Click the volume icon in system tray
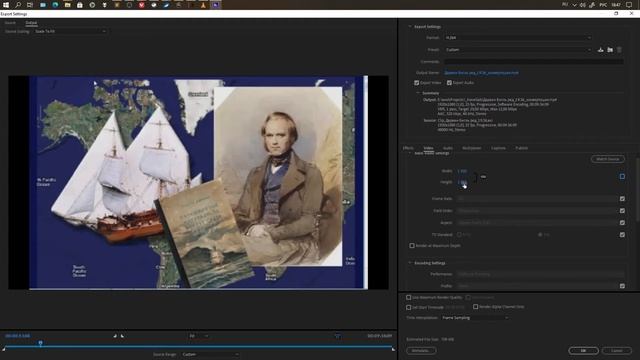The height and width of the screenshot is (360, 640). 582,5
